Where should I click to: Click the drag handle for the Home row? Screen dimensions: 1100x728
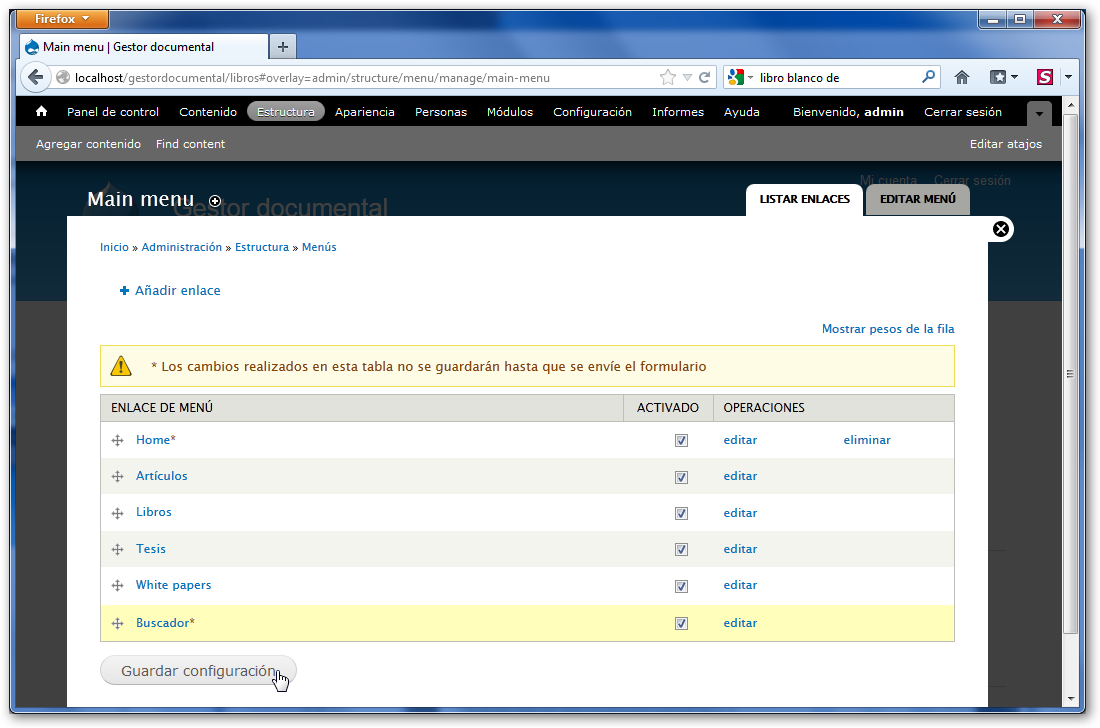tap(117, 441)
